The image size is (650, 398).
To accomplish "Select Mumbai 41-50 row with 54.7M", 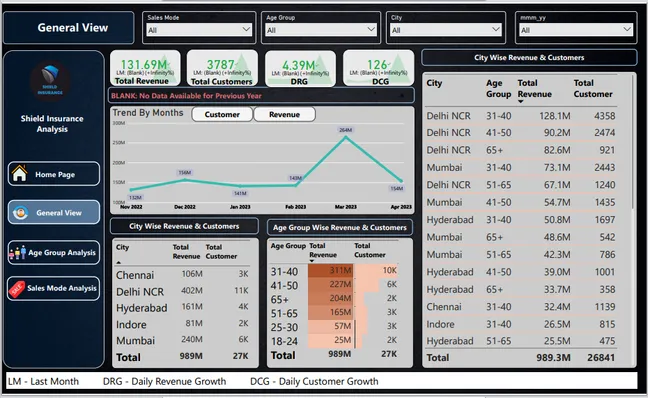I will point(521,202).
